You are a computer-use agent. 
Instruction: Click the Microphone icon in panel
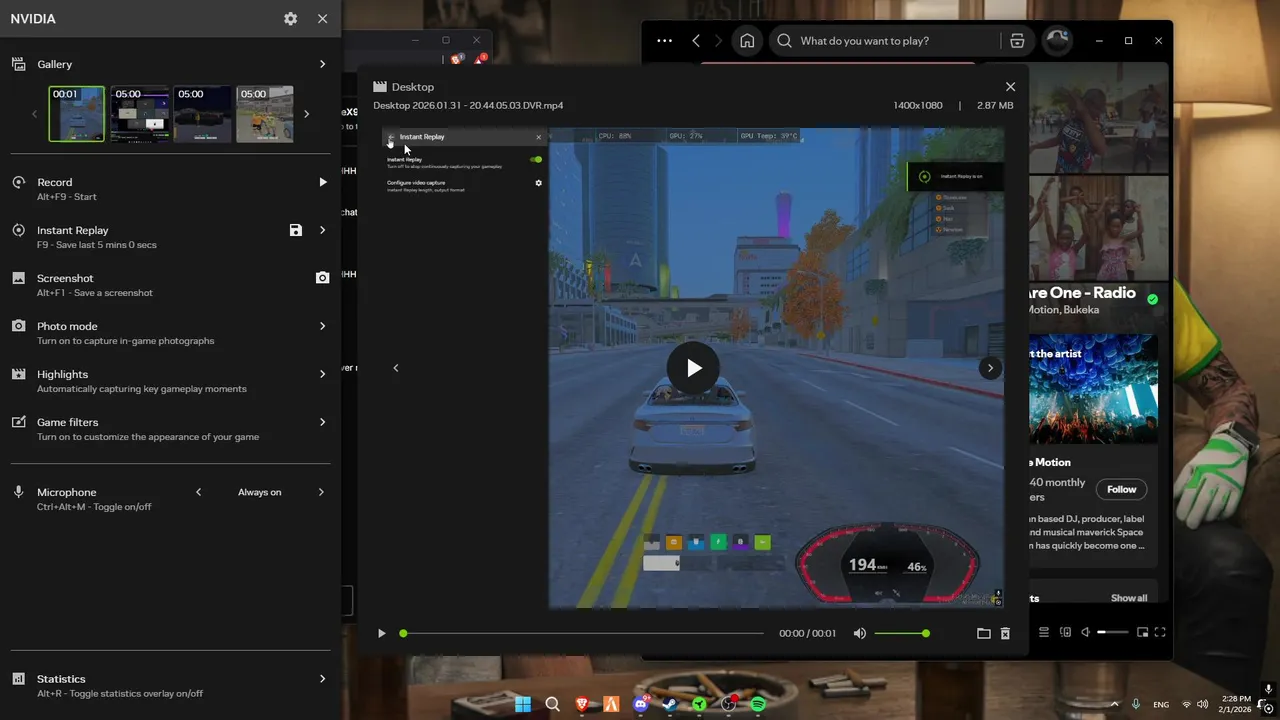(x=18, y=492)
